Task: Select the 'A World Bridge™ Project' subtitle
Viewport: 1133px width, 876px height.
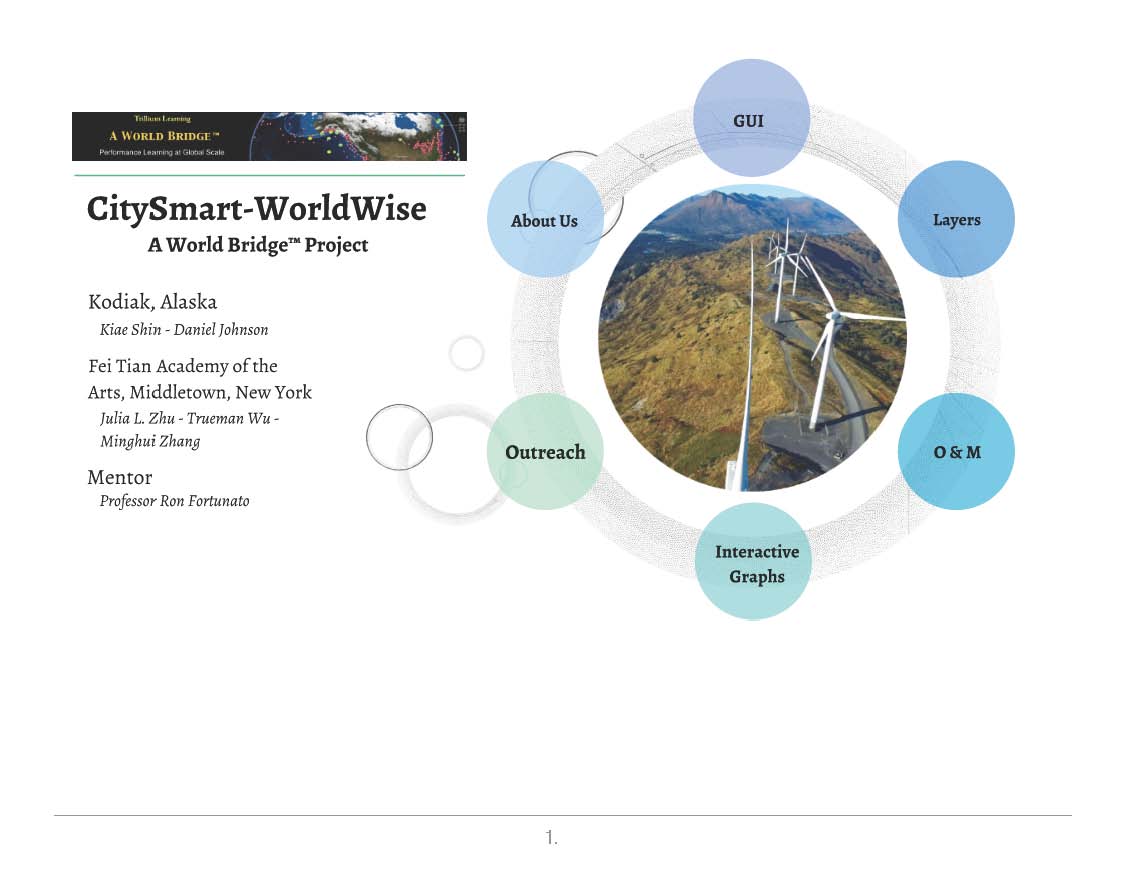Action: click(258, 245)
